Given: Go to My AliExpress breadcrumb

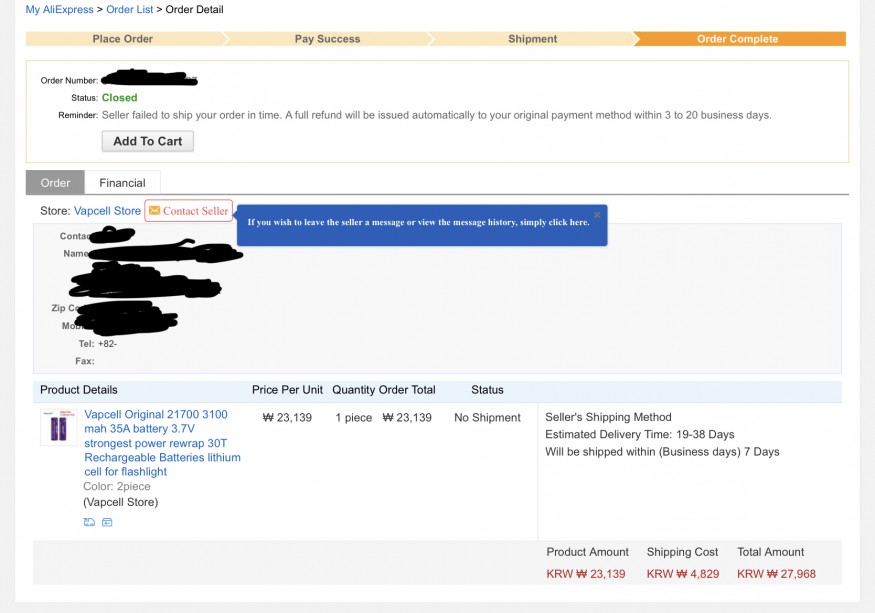Looking at the screenshot, I should pyautogui.click(x=60, y=9).
